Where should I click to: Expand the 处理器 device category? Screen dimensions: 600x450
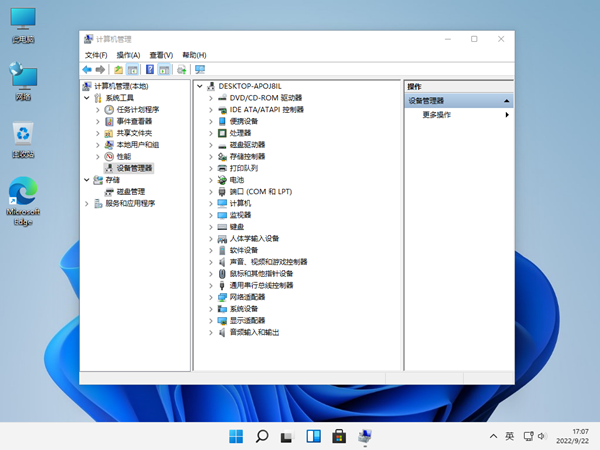(211, 133)
